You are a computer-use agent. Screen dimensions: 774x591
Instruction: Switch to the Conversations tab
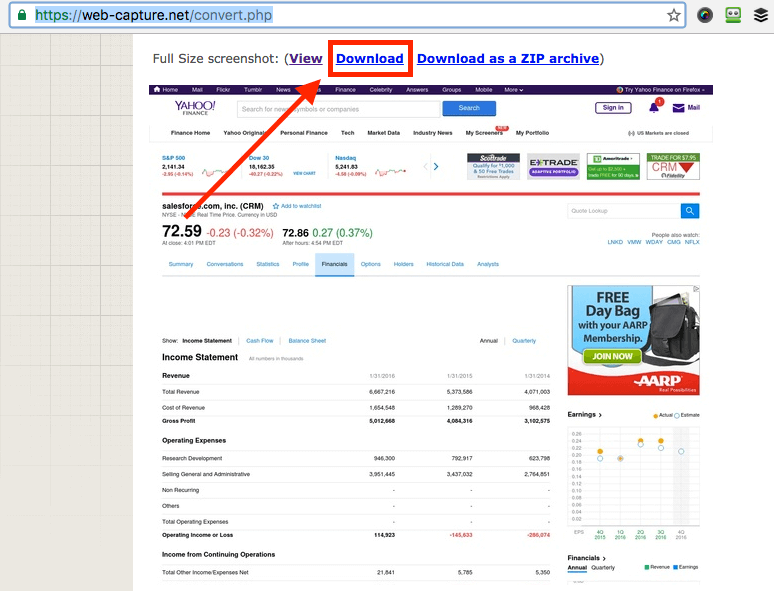coord(225,264)
